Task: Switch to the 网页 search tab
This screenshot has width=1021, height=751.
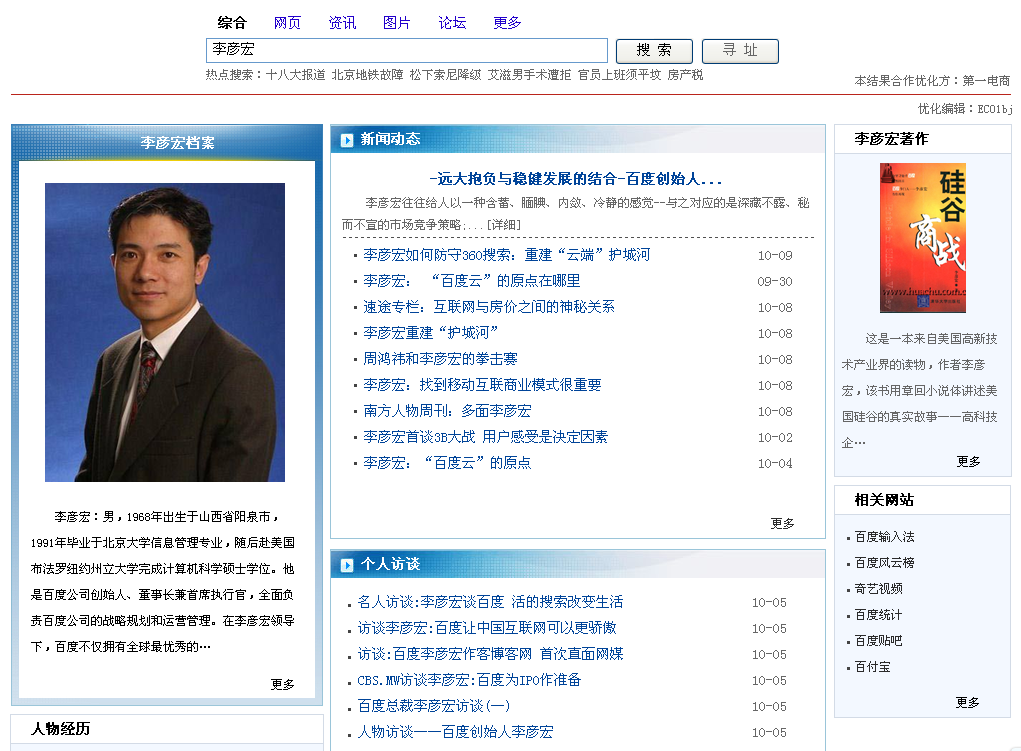Action: [x=287, y=23]
